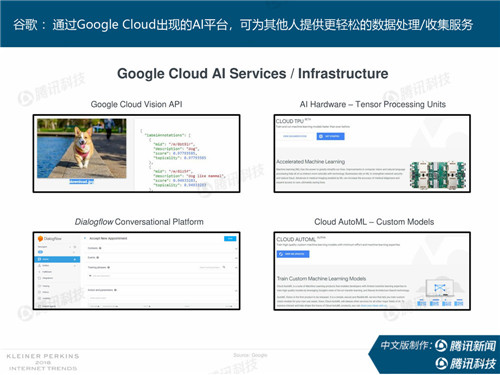Click the blue button under Cloud AutoML heading
Image resolution: width=500 pixels, height=375 pixels.
click(x=293, y=254)
